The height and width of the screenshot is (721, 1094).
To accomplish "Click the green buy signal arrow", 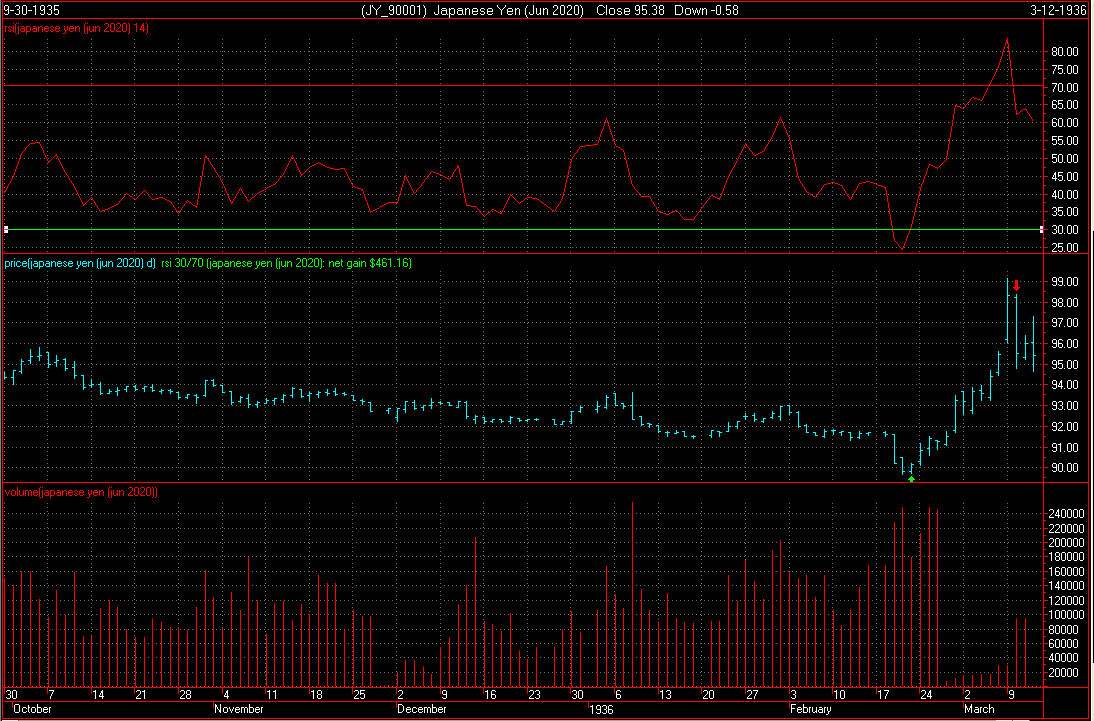I will 911,479.
